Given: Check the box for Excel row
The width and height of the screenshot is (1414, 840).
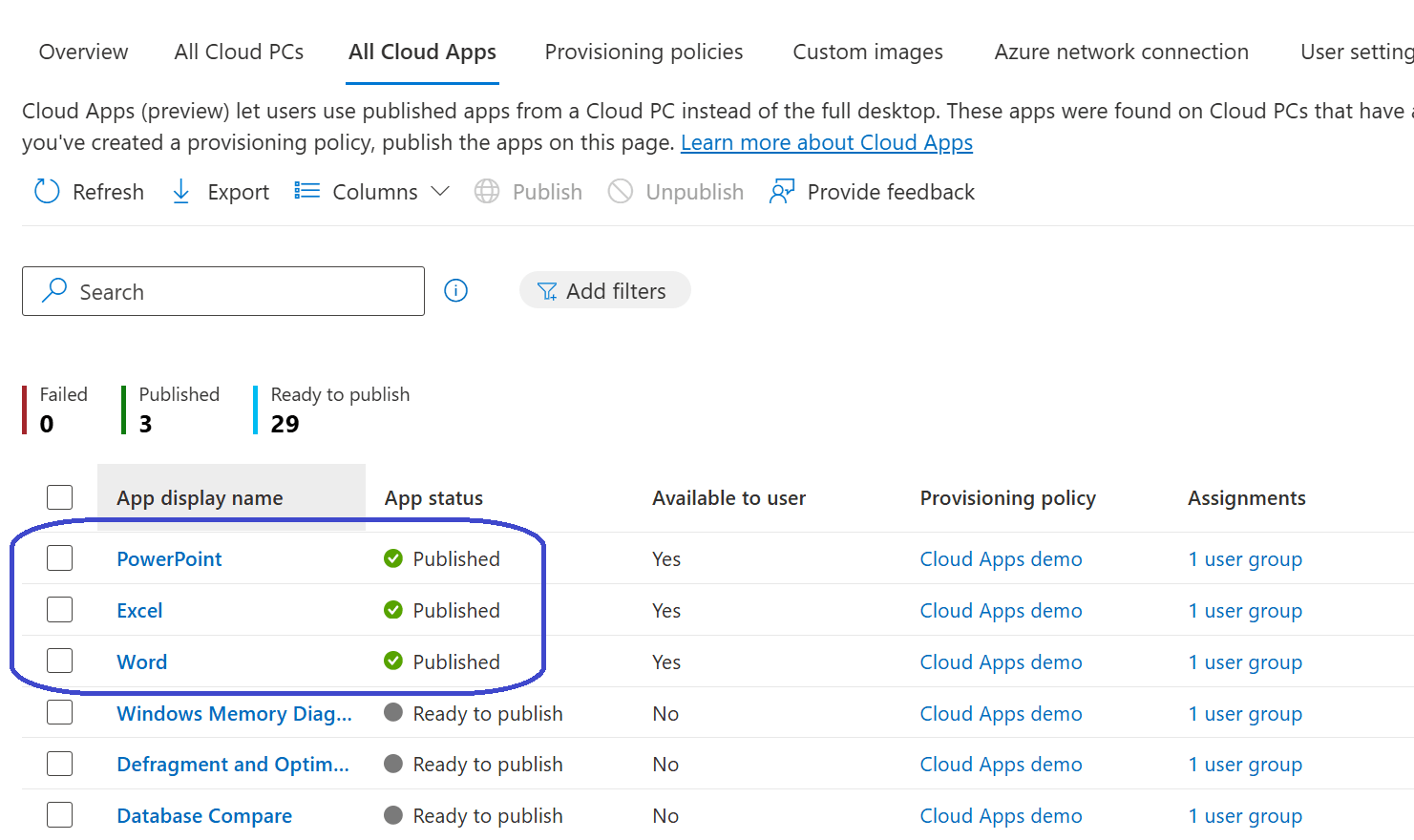Looking at the screenshot, I should point(60,610).
